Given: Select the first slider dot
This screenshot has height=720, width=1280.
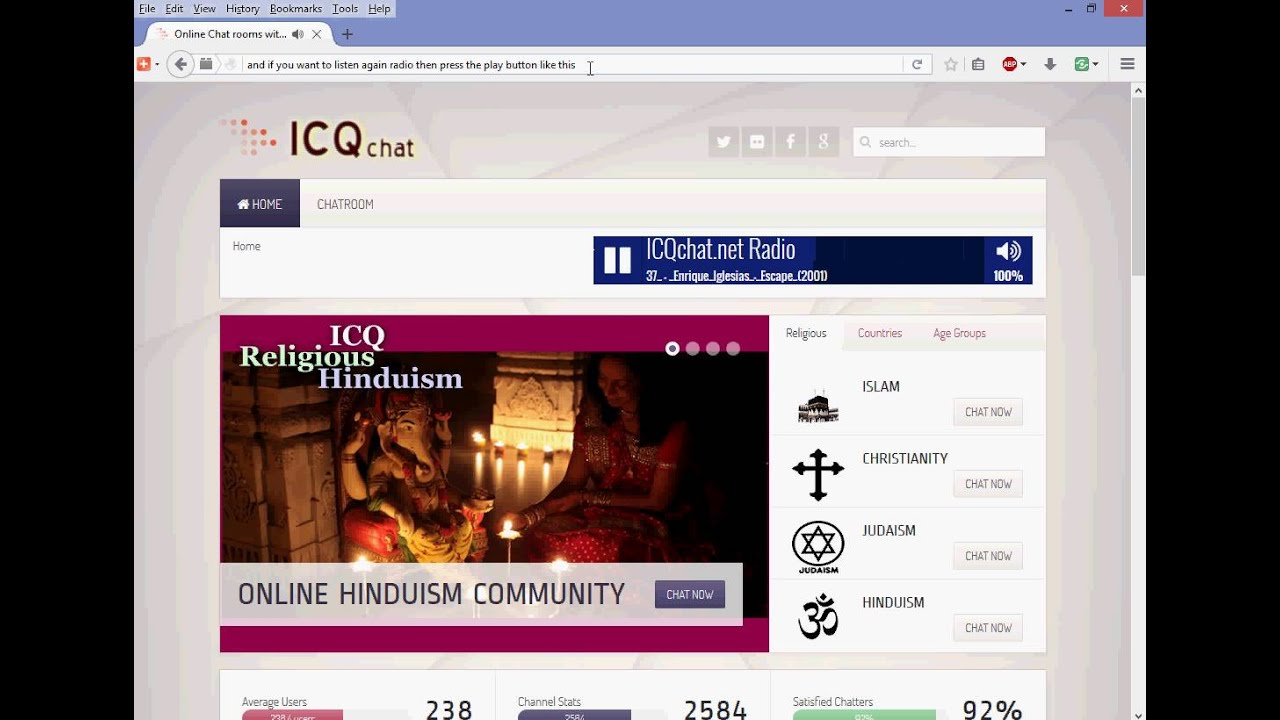Looking at the screenshot, I should (x=672, y=349).
